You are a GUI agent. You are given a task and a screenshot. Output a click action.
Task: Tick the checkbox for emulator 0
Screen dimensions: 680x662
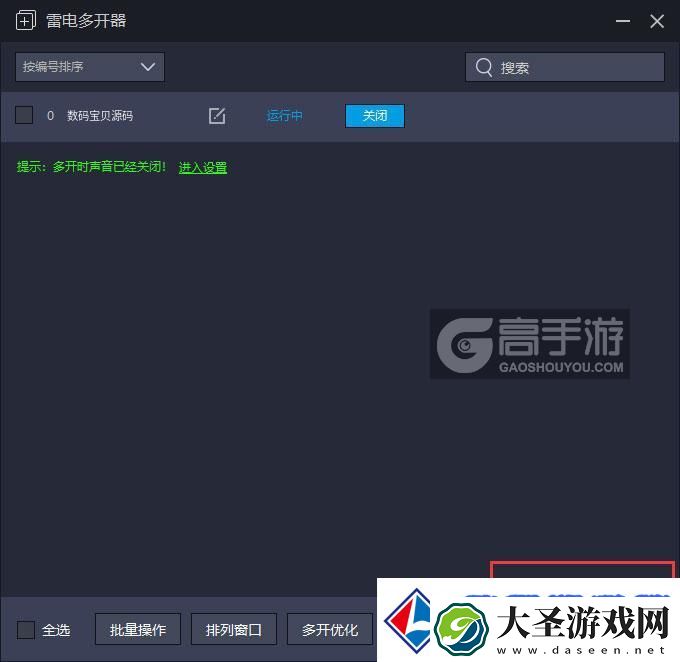tap(24, 115)
